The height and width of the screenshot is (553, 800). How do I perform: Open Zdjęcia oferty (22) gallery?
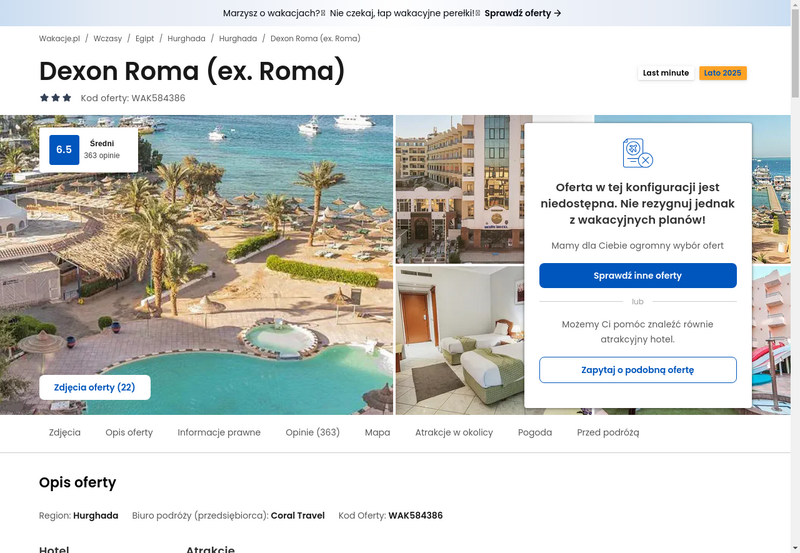click(x=94, y=387)
